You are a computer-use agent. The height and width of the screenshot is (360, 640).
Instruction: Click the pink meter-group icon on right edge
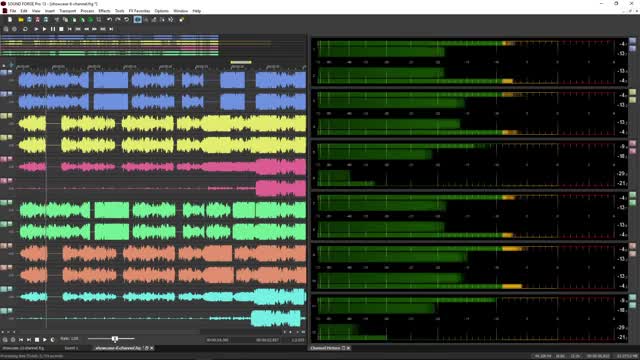pos(632,144)
